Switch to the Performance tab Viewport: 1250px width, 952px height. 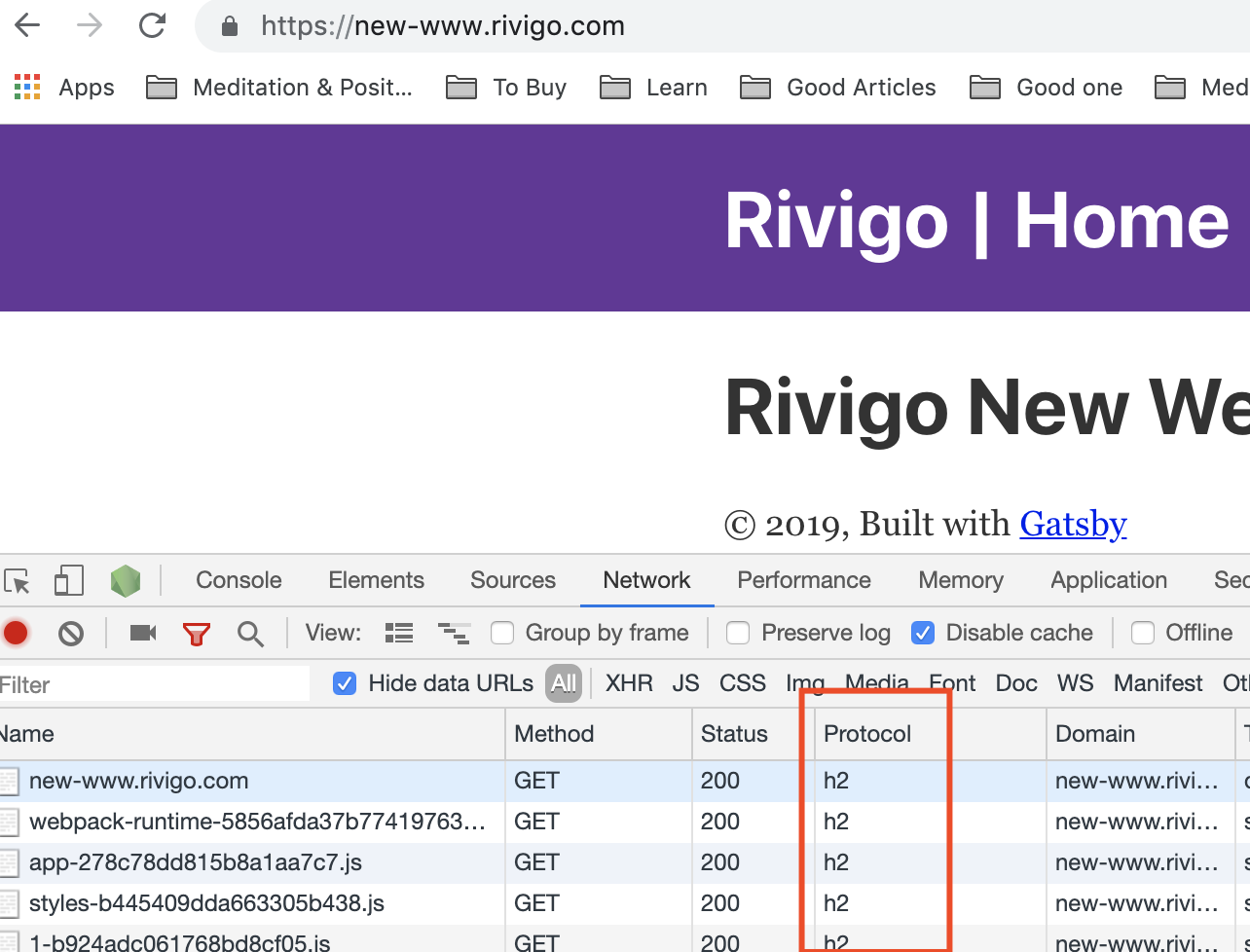coord(804,580)
